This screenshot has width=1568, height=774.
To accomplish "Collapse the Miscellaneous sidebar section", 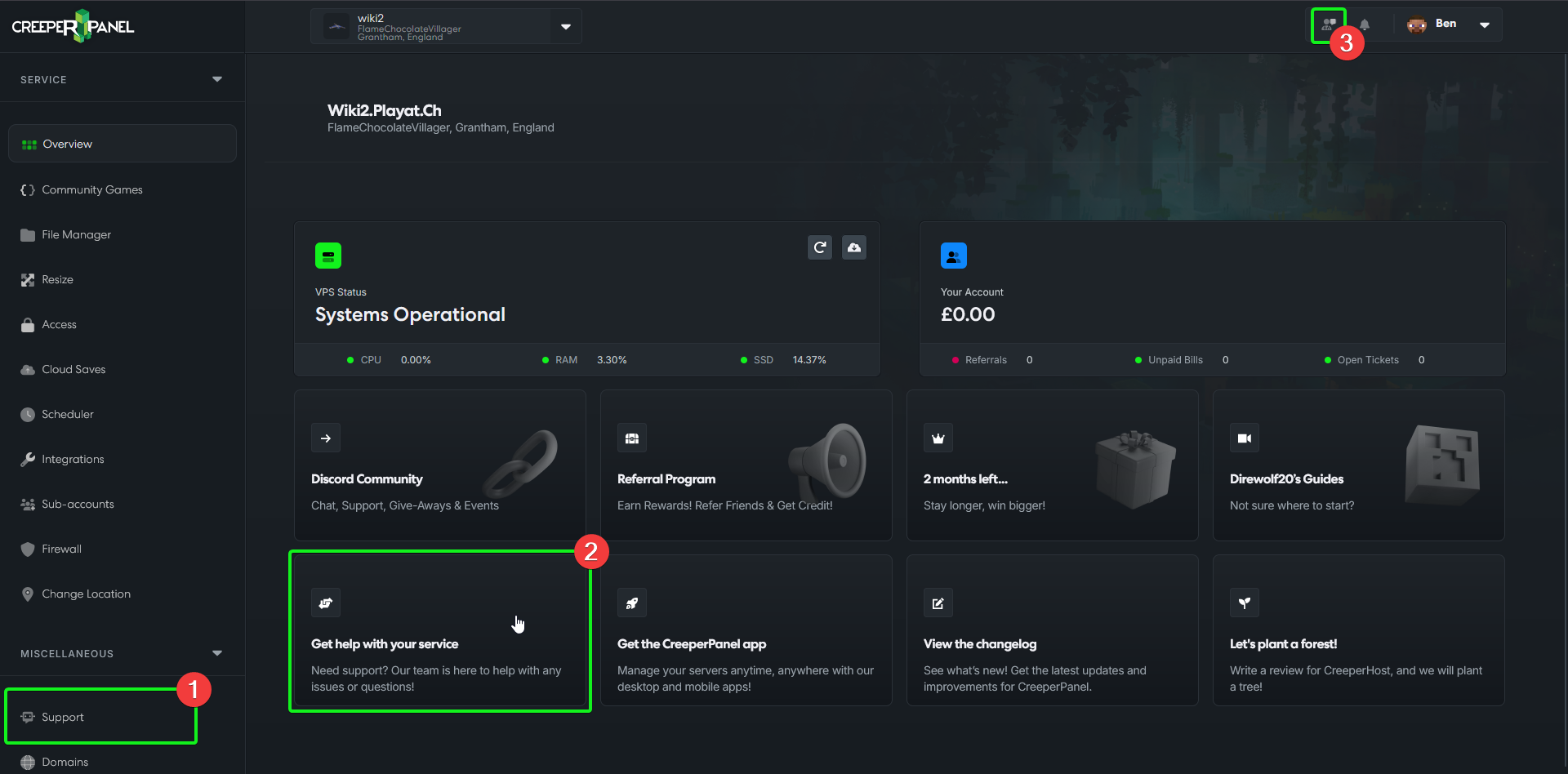I will click(x=217, y=653).
